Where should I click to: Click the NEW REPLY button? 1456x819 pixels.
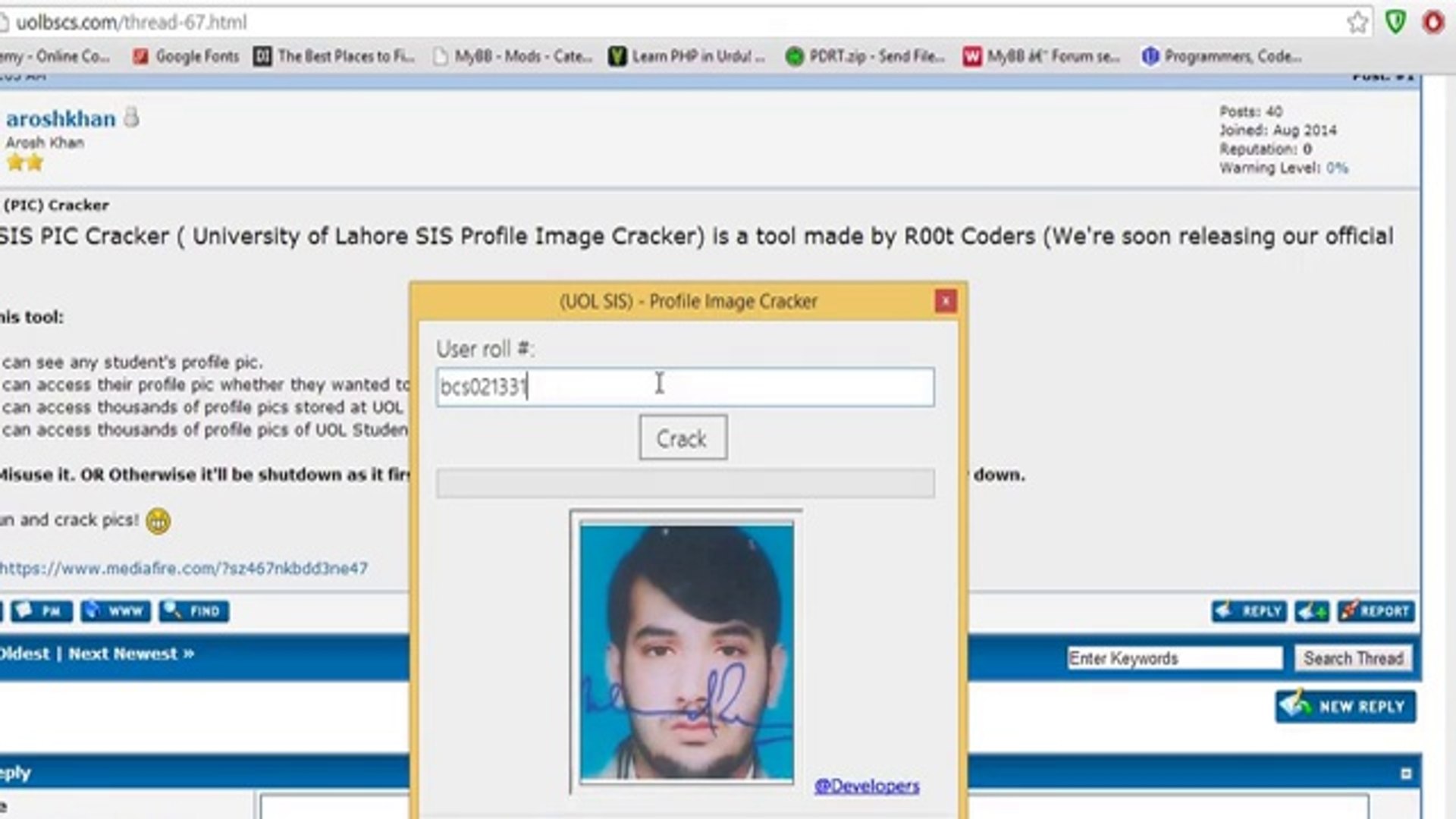[x=1345, y=707]
